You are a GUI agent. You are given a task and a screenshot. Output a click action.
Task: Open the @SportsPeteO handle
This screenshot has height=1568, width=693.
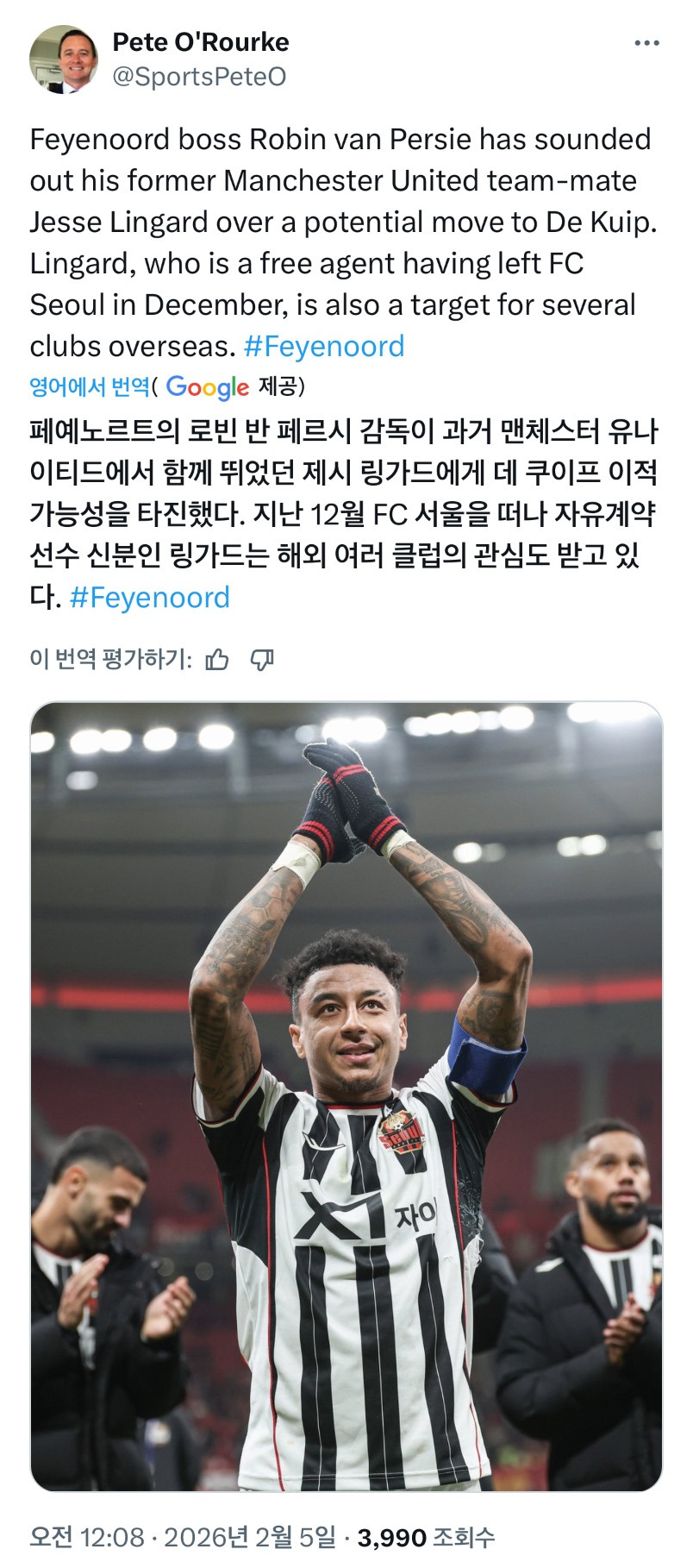199,77
